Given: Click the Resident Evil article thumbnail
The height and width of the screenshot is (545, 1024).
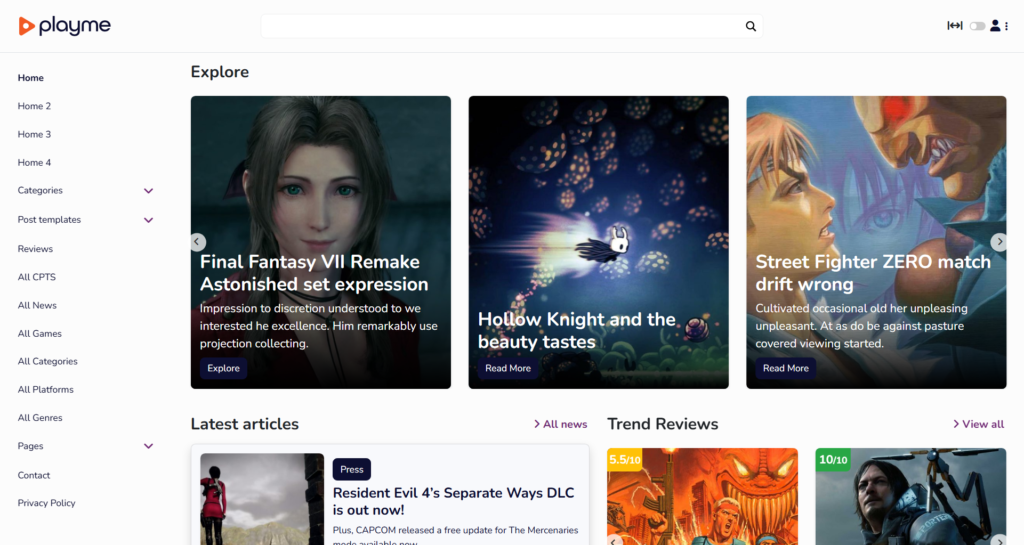Looking at the screenshot, I should [x=262, y=499].
